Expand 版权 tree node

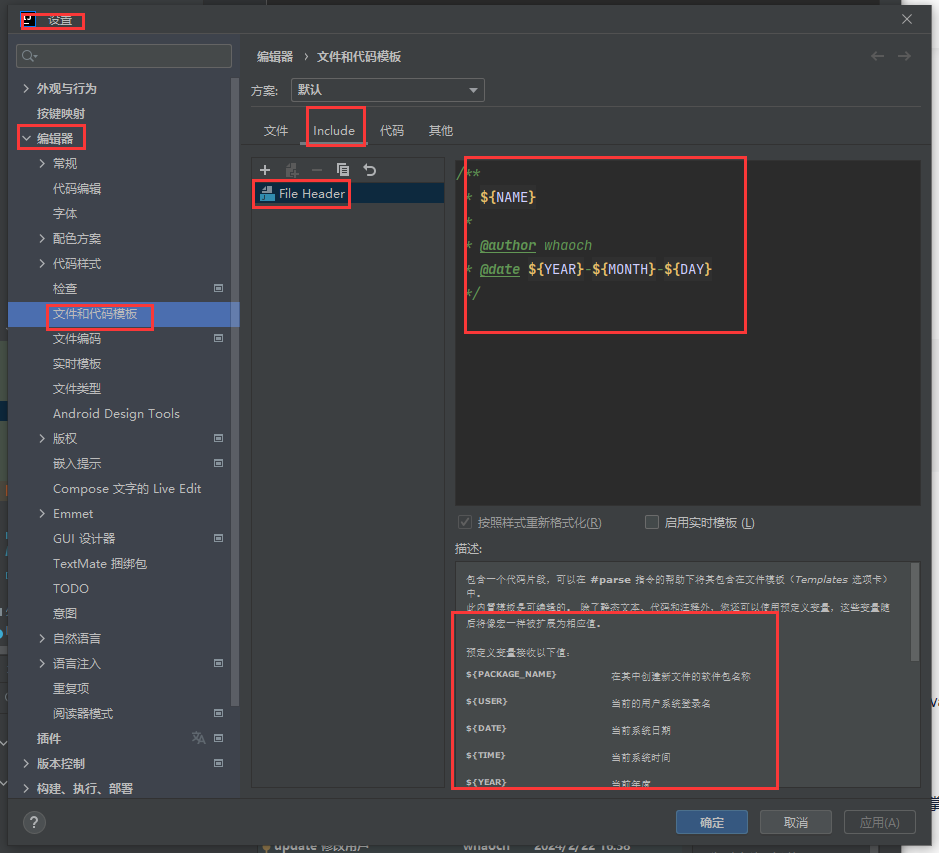pyautogui.click(x=42, y=438)
